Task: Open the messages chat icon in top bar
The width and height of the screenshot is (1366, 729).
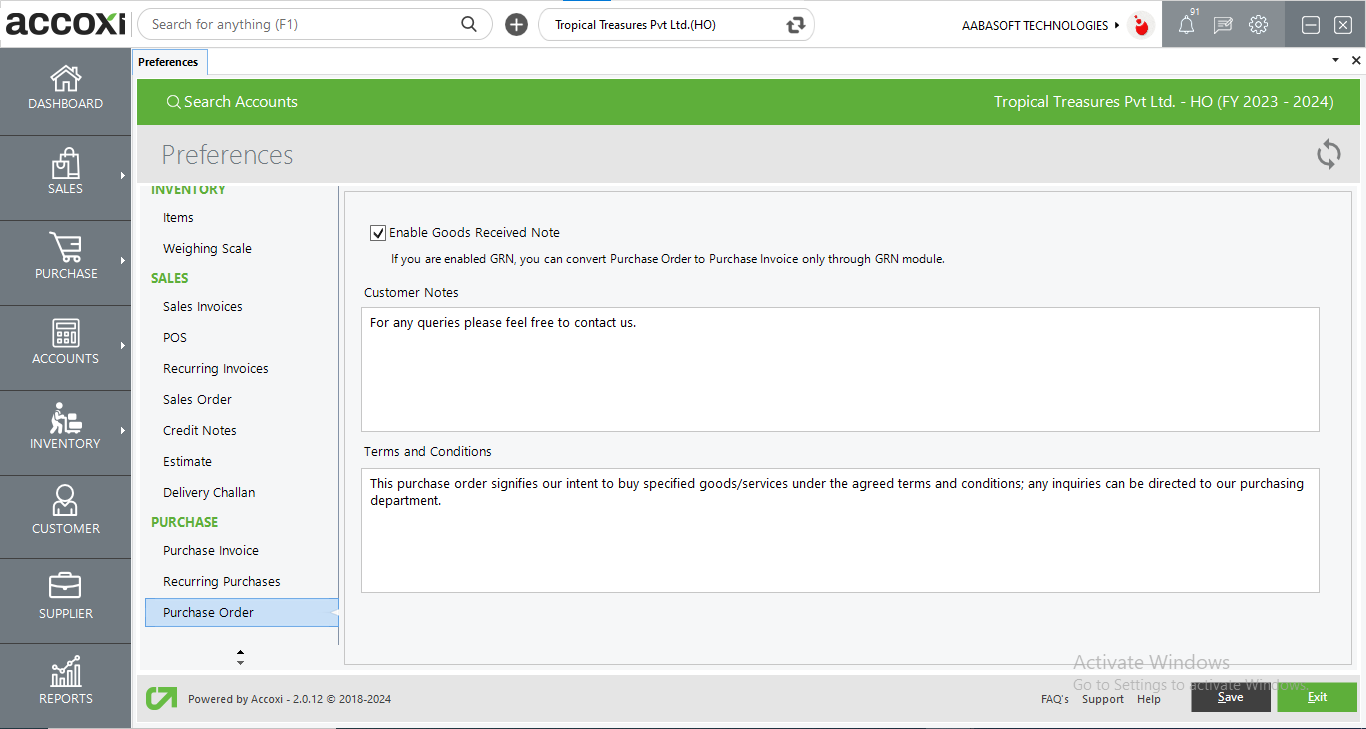Action: (1222, 26)
